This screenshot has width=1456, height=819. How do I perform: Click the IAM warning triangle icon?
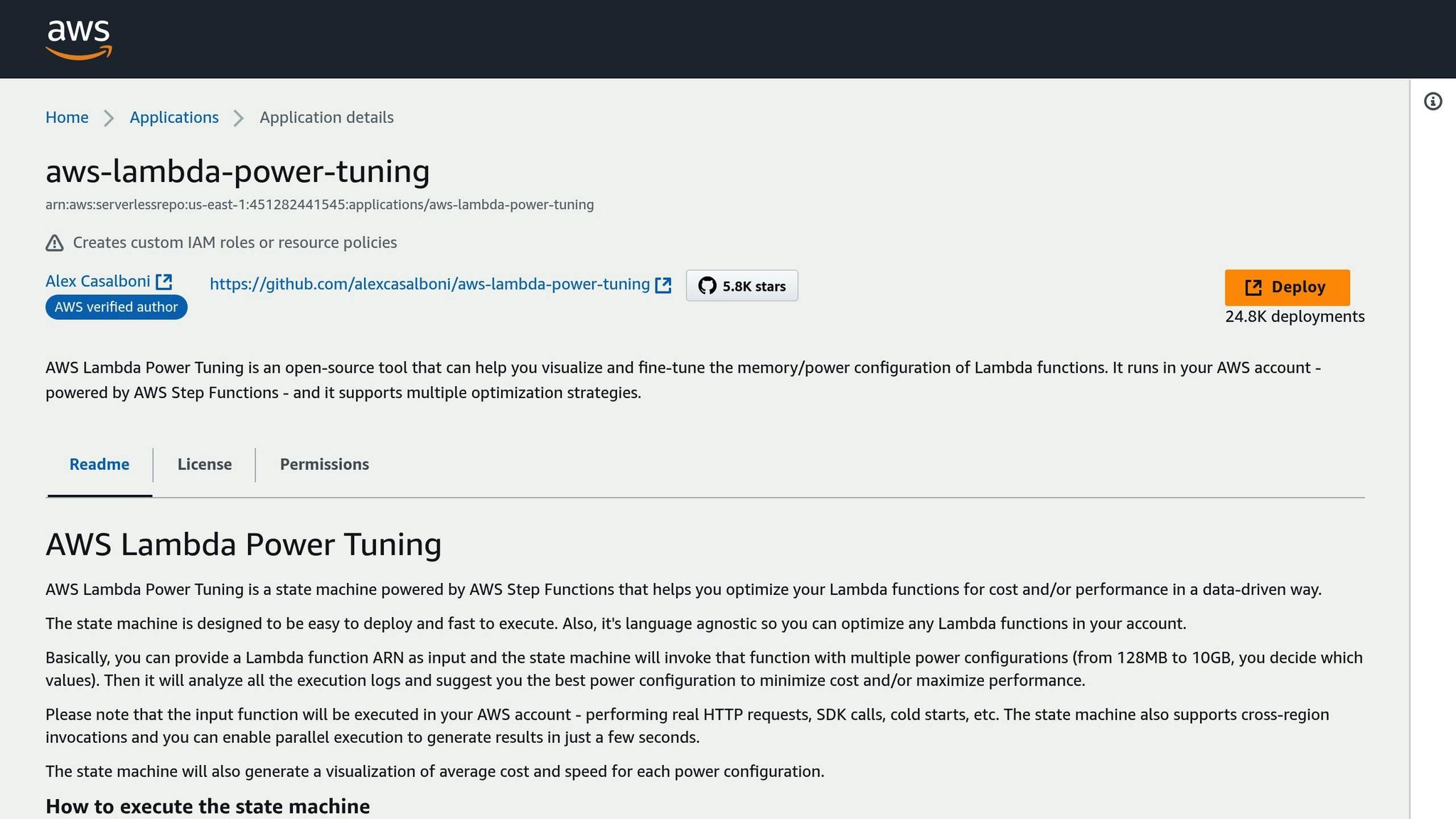pyautogui.click(x=55, y=243)
